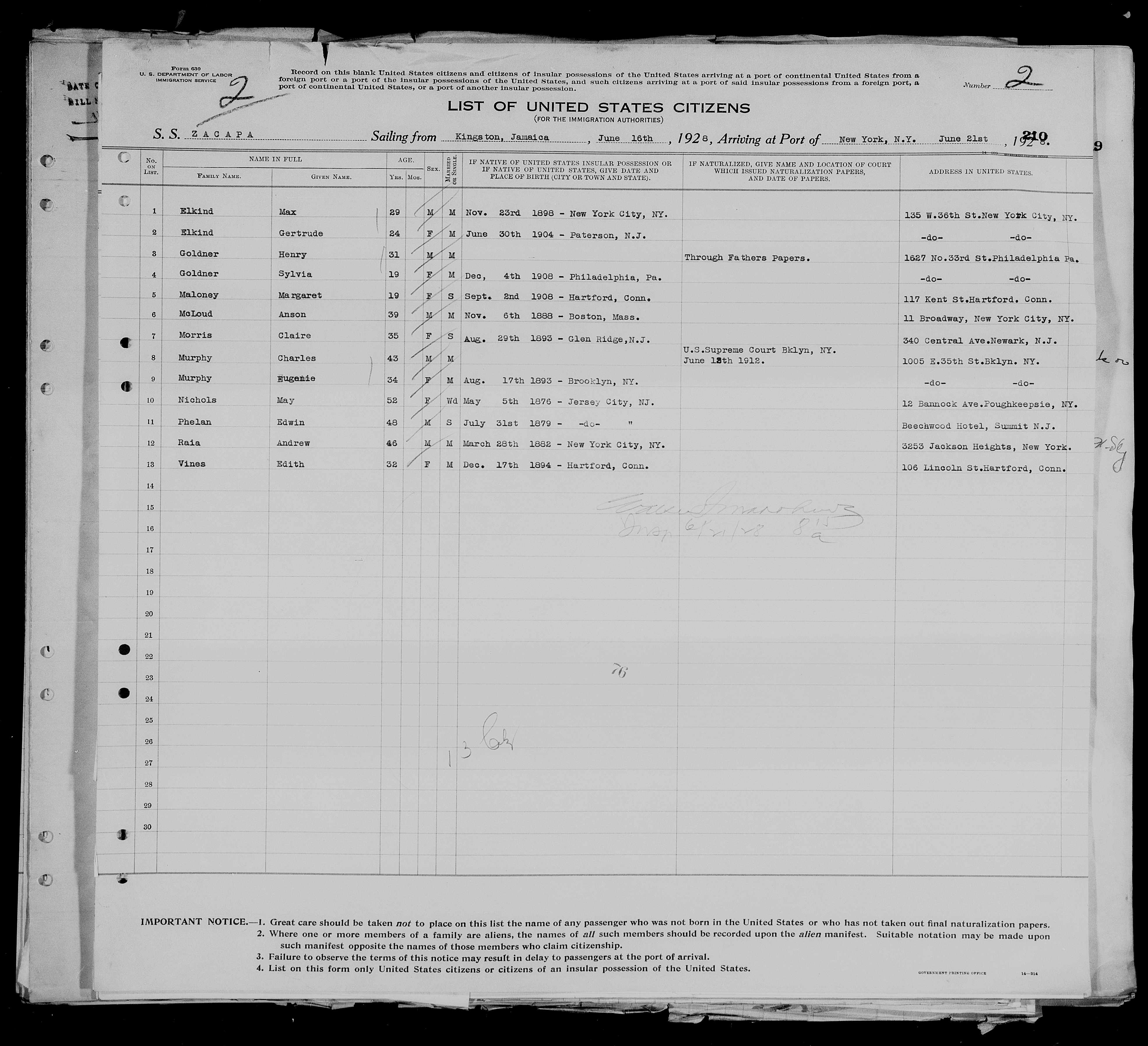
Task: Select the family name Goldner beside Henry
Action: 199,254
